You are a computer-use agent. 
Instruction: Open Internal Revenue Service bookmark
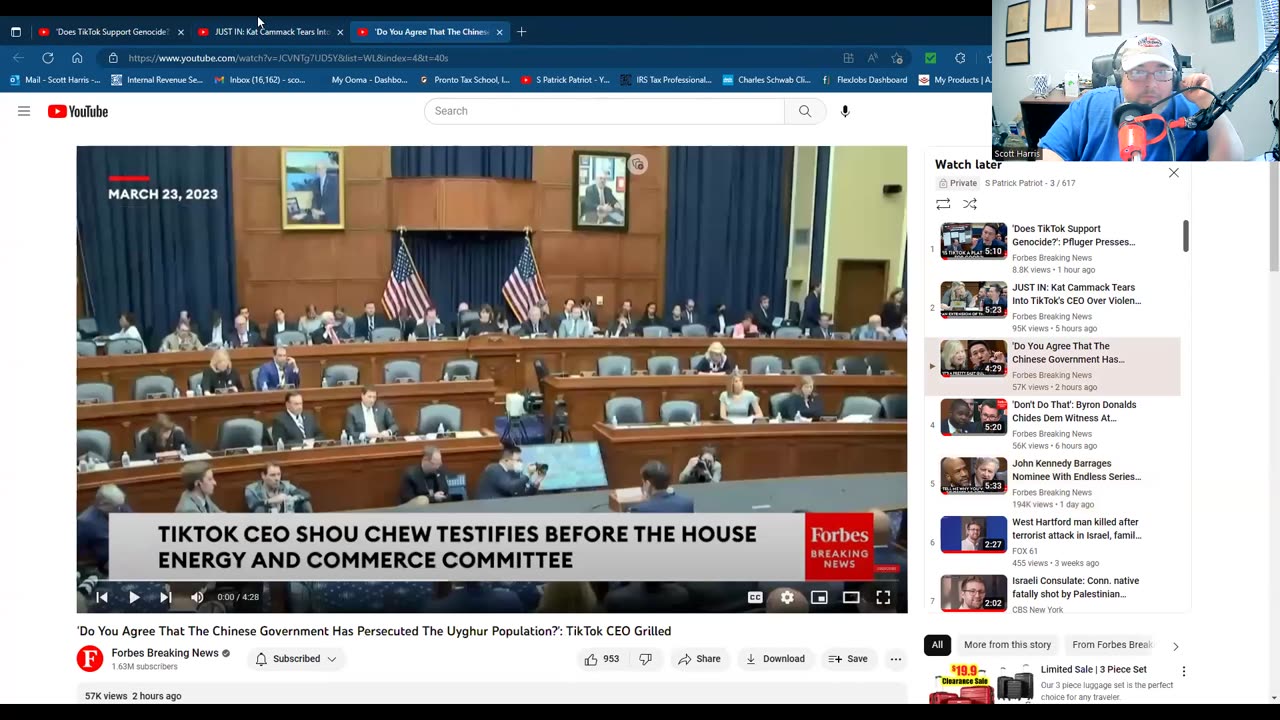(157, 80)
